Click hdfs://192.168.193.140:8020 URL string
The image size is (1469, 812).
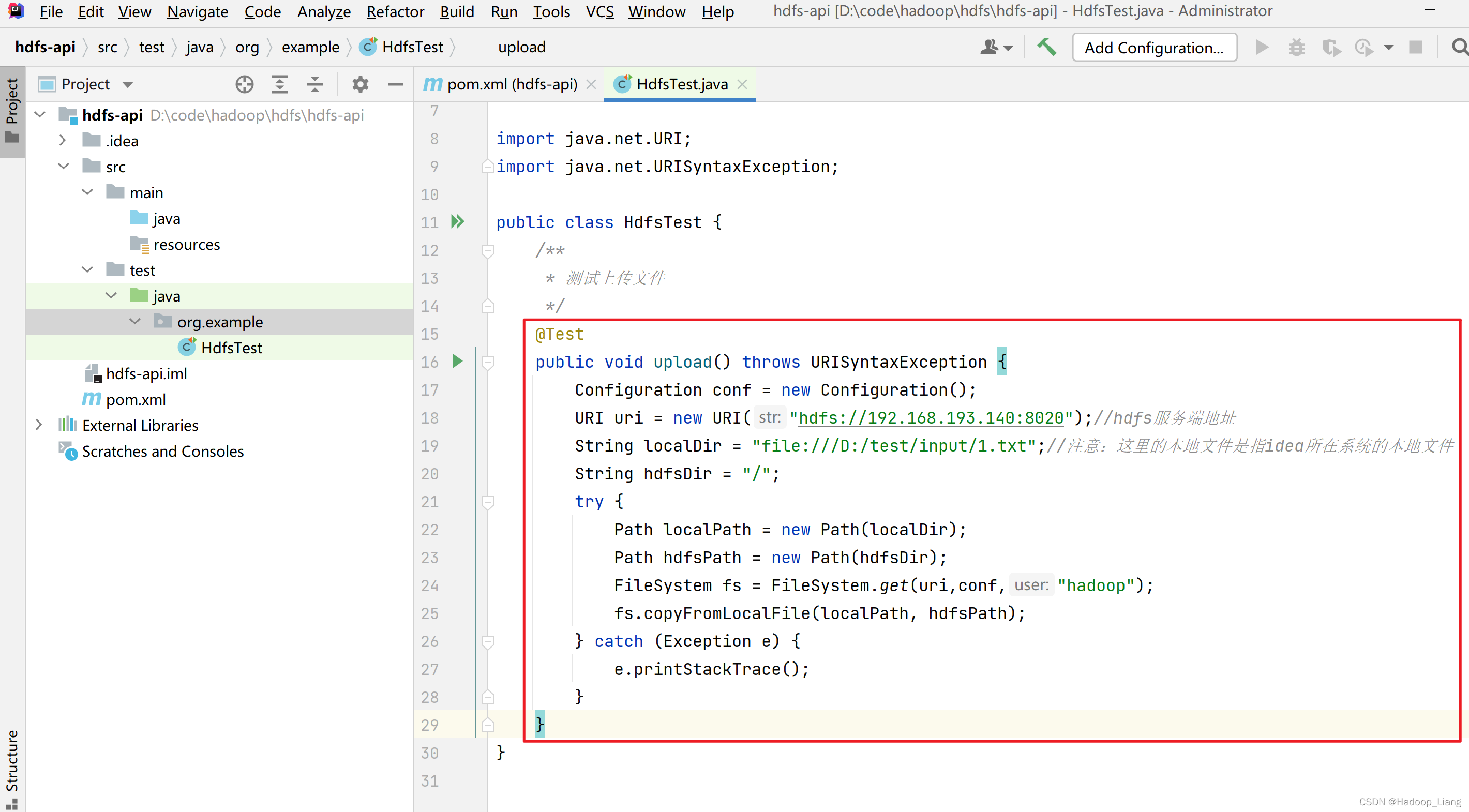pyautogui.click(x=931, y=418)
